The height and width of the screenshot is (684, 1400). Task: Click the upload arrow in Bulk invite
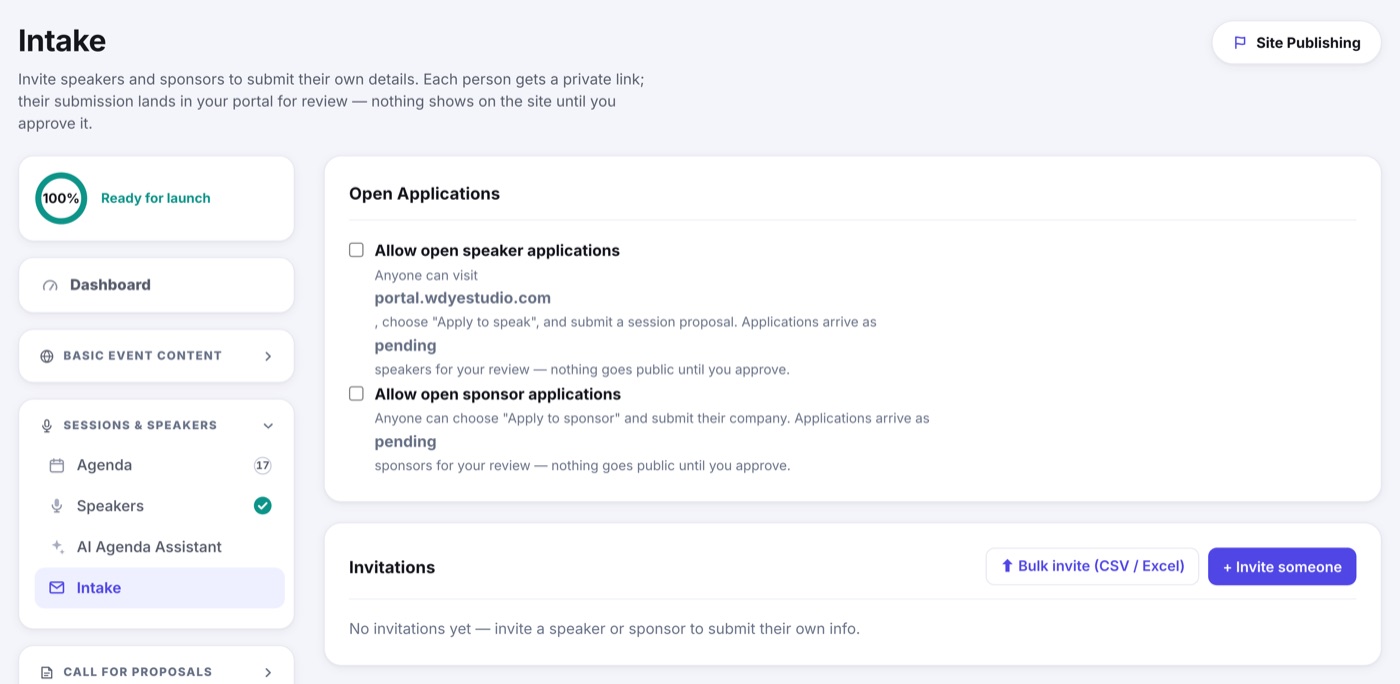[1007, 566]
